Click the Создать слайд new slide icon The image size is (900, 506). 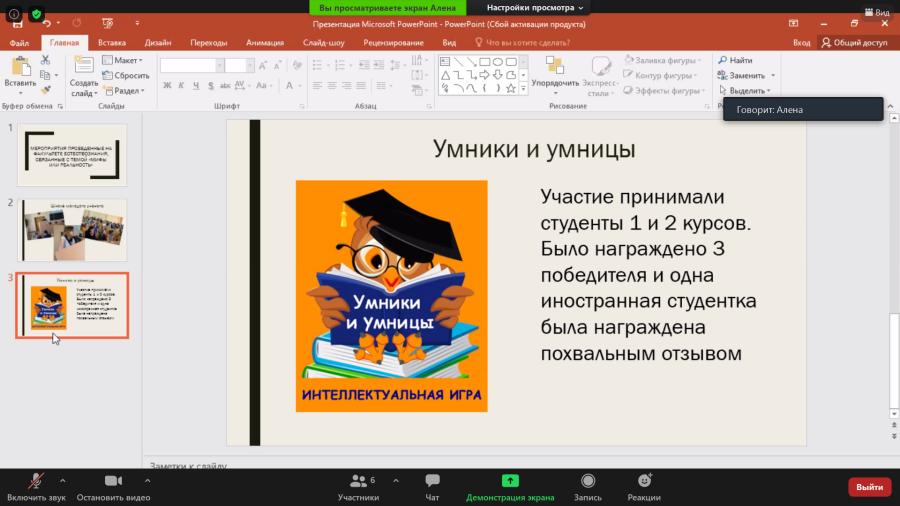(x=84, y=67)
